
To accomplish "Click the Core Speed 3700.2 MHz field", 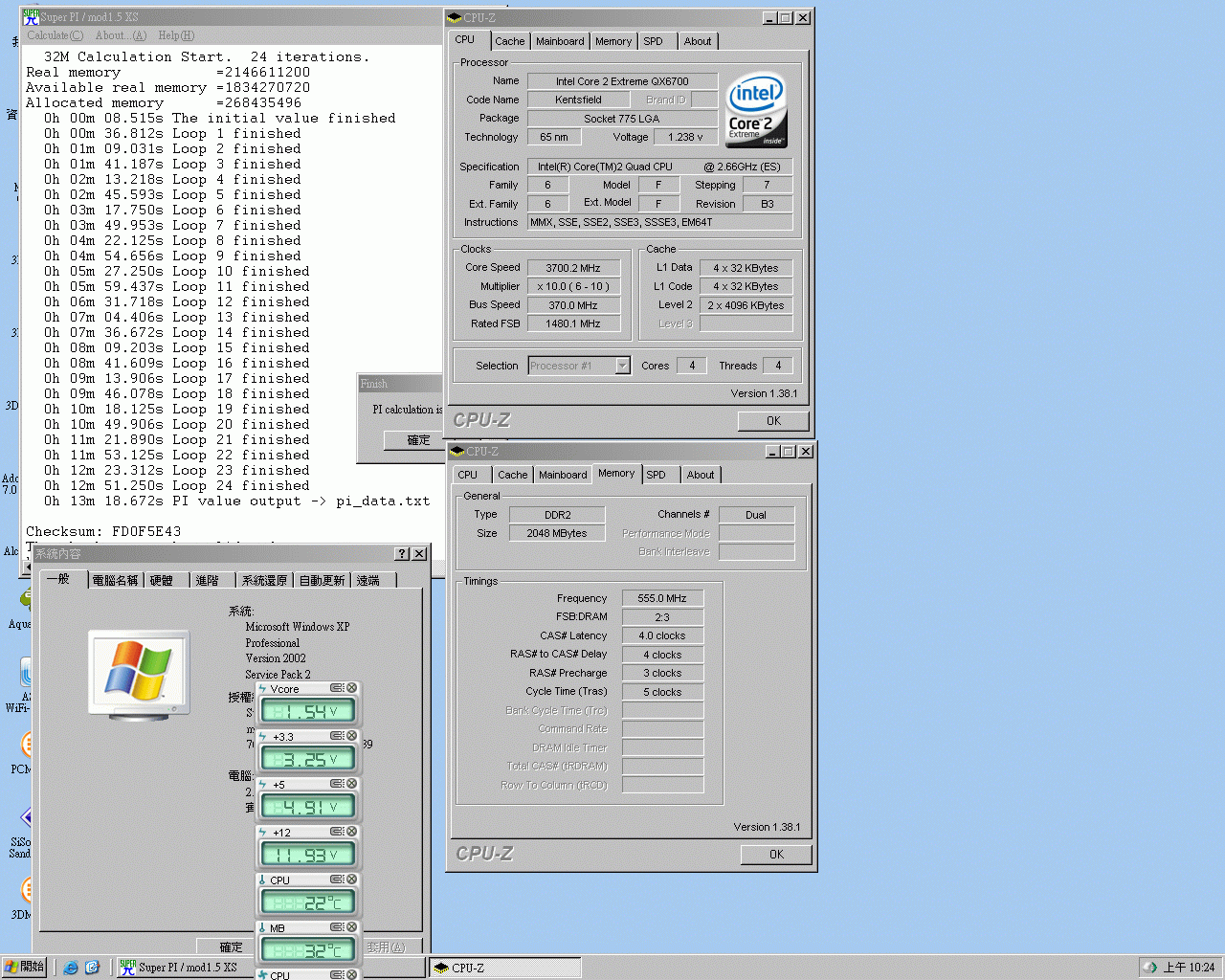I will 573,268.
